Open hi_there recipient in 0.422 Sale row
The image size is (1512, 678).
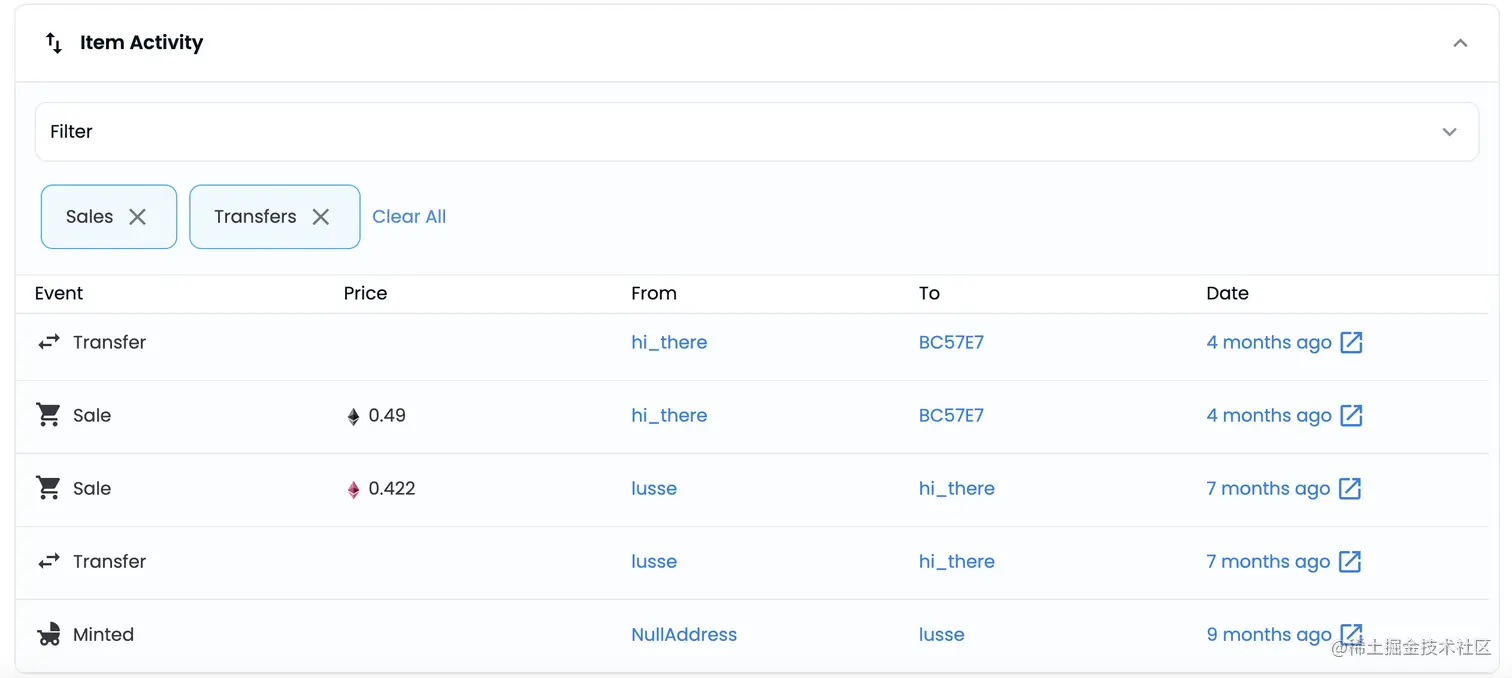pos(957,488)
